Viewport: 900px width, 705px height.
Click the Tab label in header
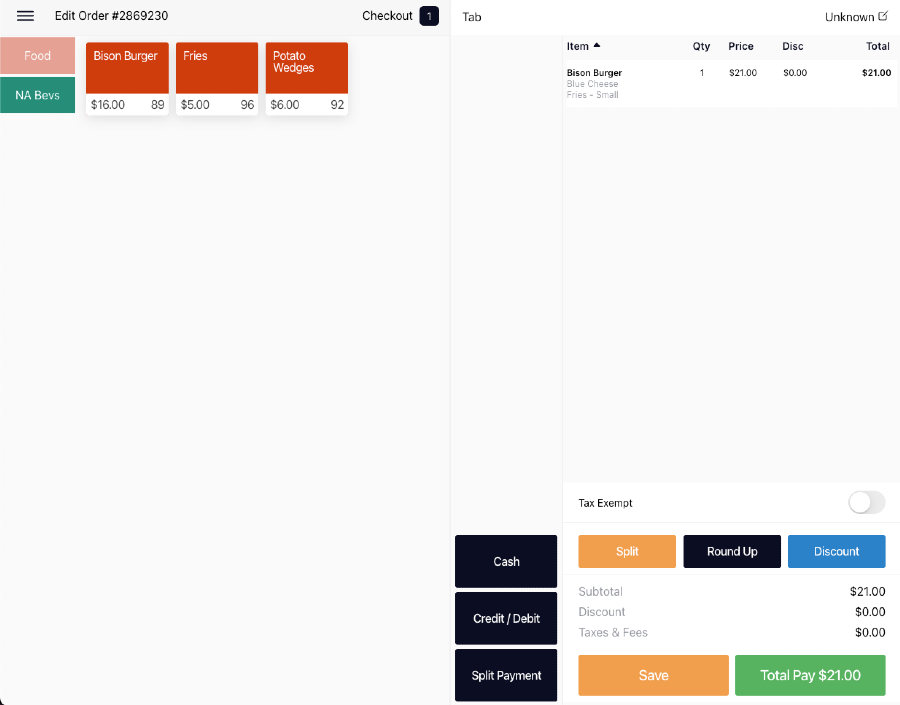(x=472, y=17)
